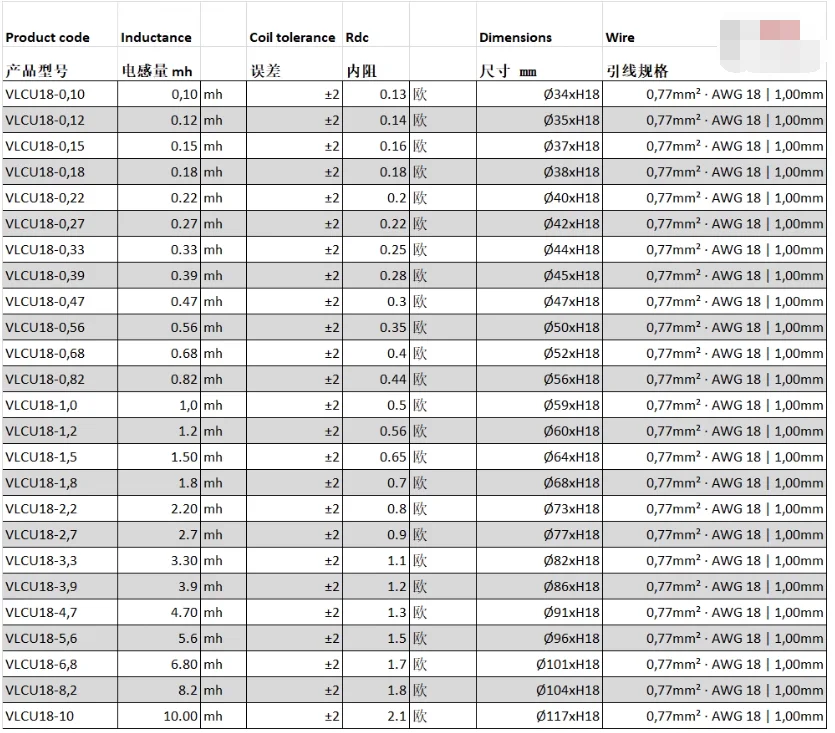
Task: Click the dimension cell Ø73xH18
Action: point(539,509)
